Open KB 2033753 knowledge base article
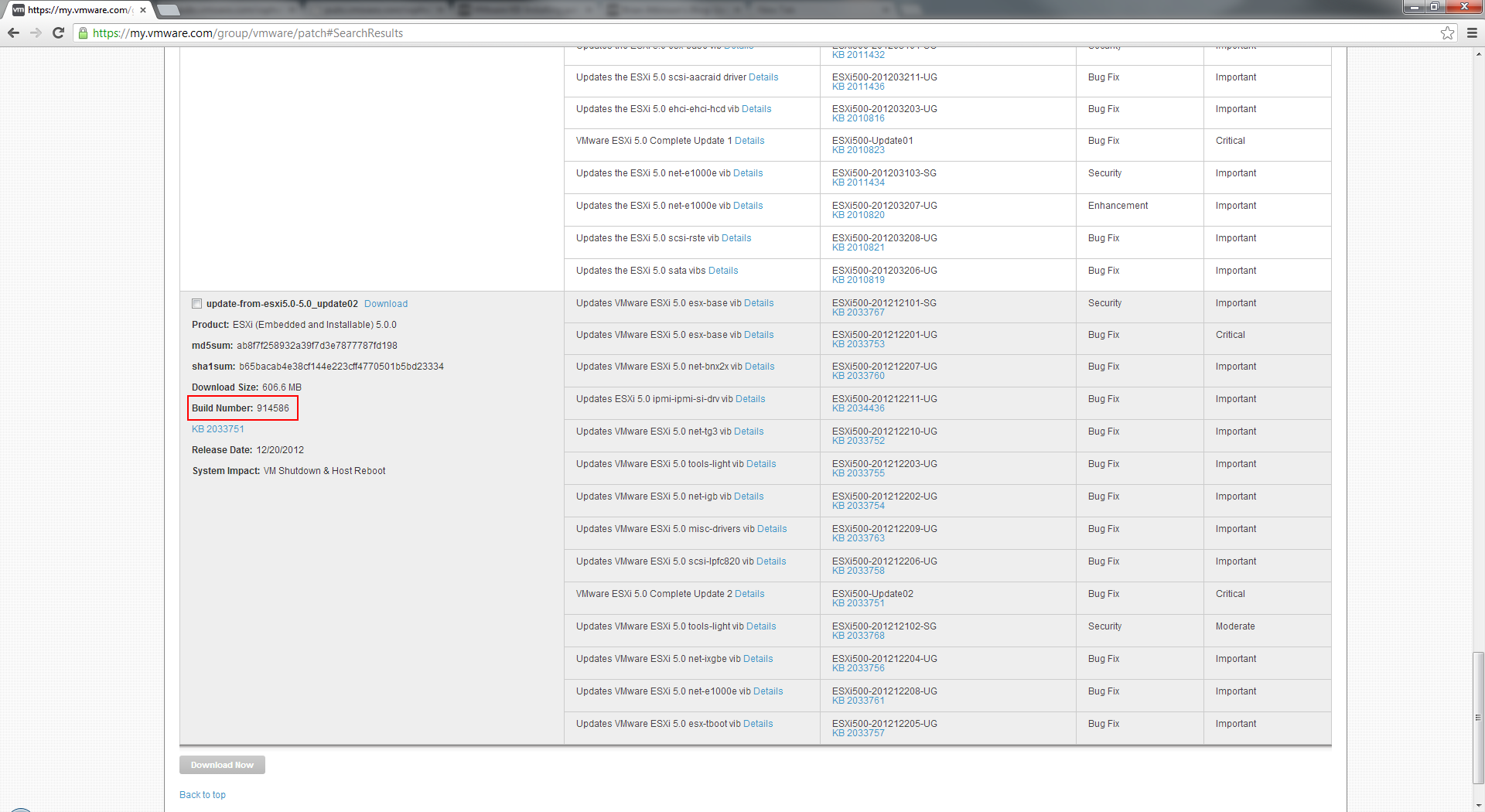Screen dimensions: 1485x812 coord(859,344)
